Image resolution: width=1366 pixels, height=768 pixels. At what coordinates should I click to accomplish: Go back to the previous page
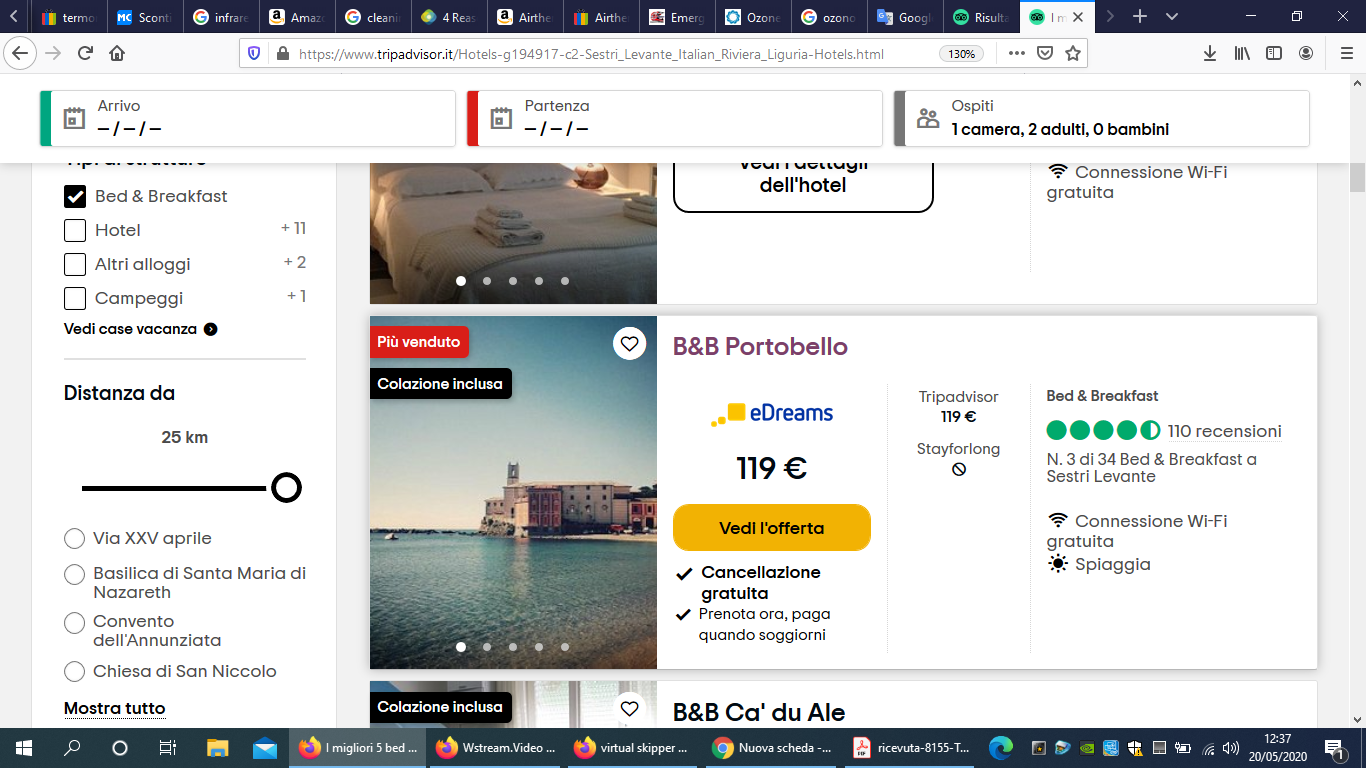click(21, 53)
